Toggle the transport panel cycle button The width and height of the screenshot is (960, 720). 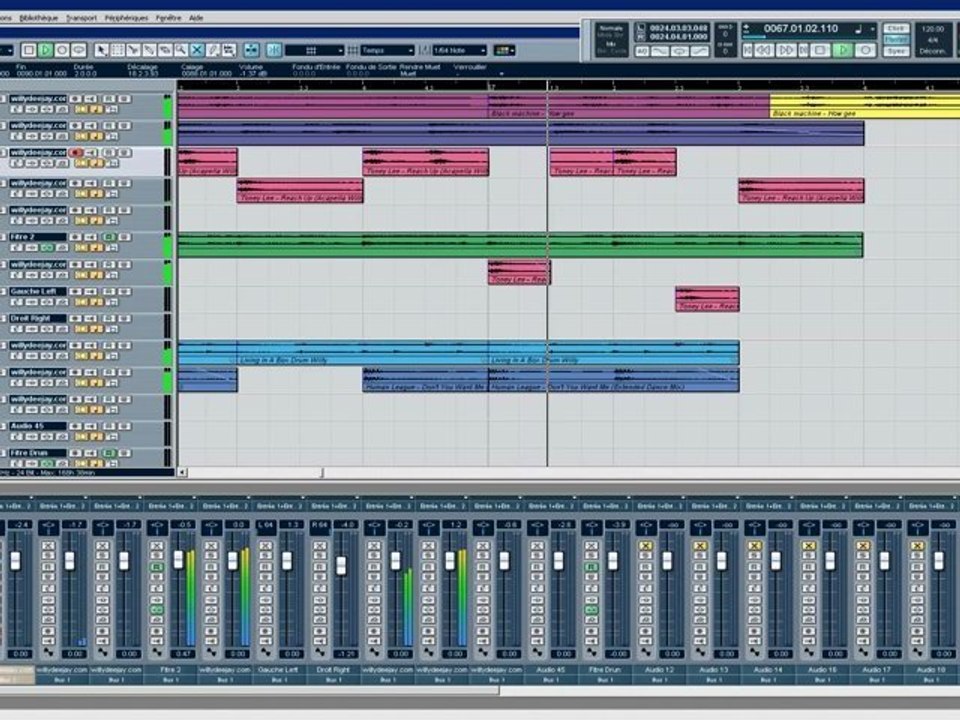coord(679,51)
